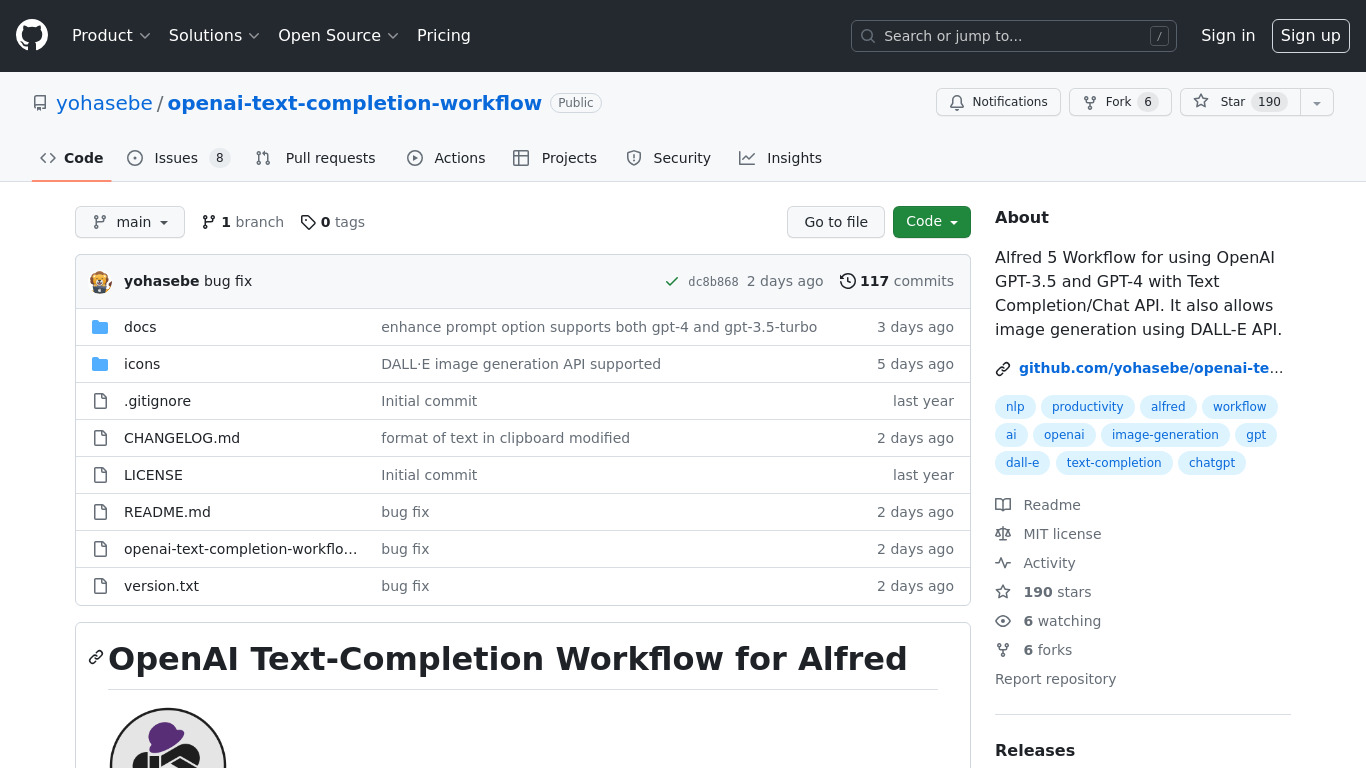Expand the Open Source menu
1366x768 pixels.
(338, 35)
